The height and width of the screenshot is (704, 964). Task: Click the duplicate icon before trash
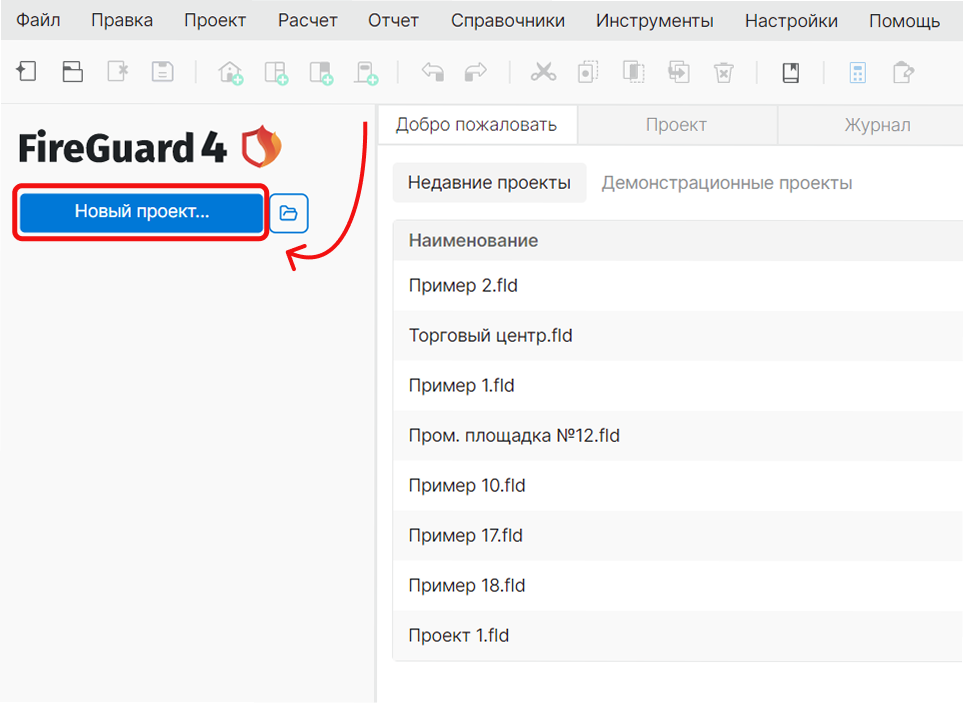coord(679,72)
